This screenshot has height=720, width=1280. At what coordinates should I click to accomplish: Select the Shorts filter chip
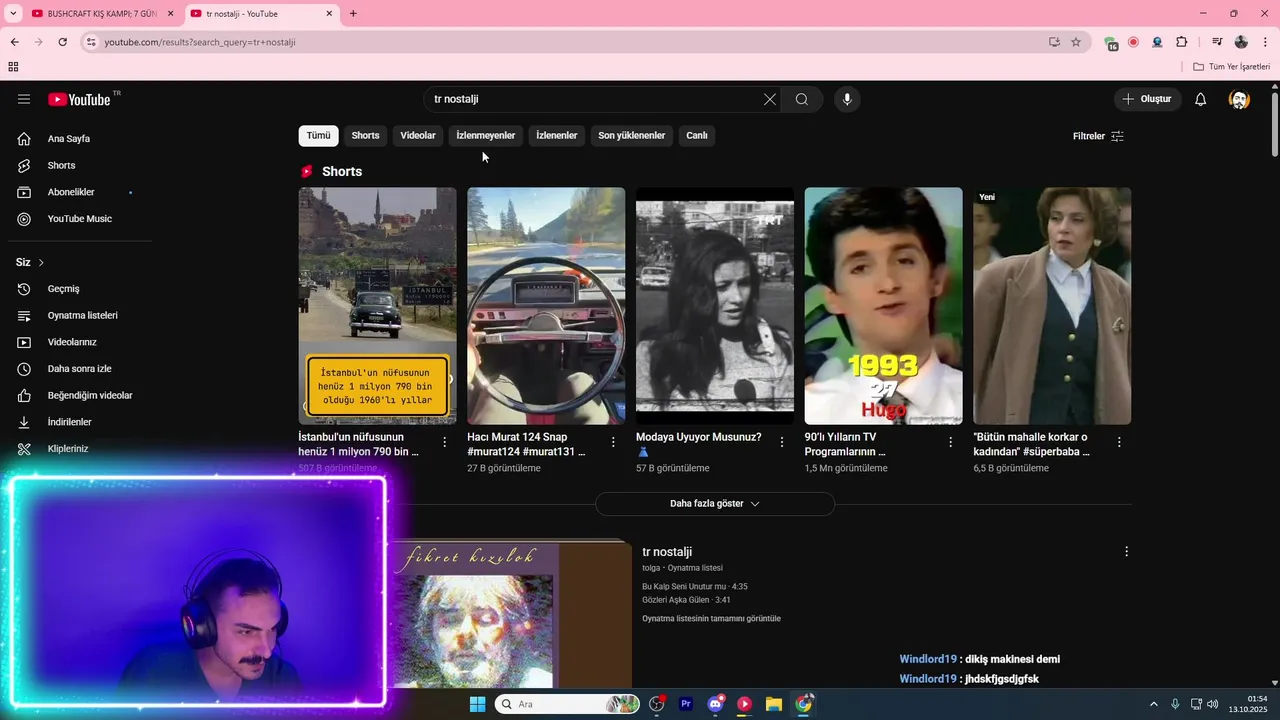365,136
